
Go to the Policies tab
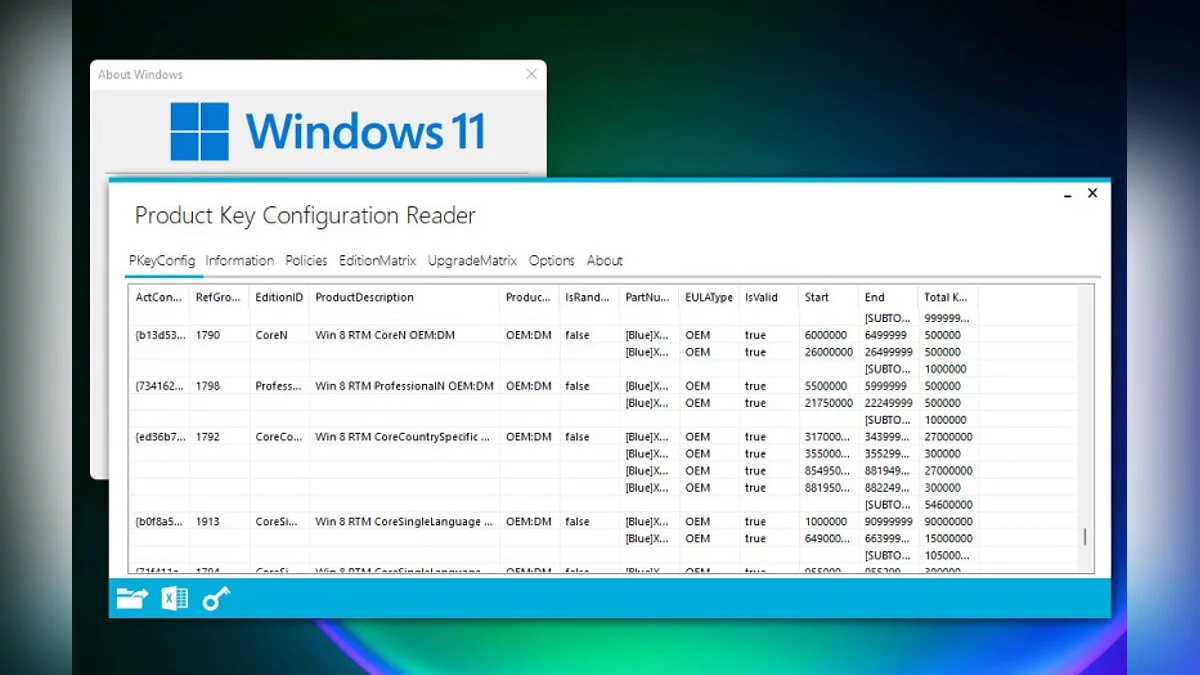click(306, 260)
